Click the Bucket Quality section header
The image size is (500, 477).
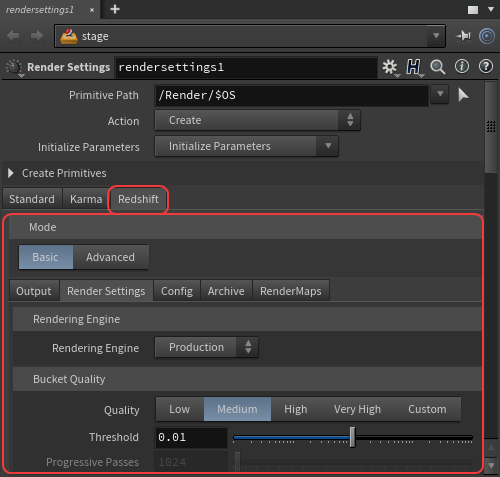[x=247, y=379]
